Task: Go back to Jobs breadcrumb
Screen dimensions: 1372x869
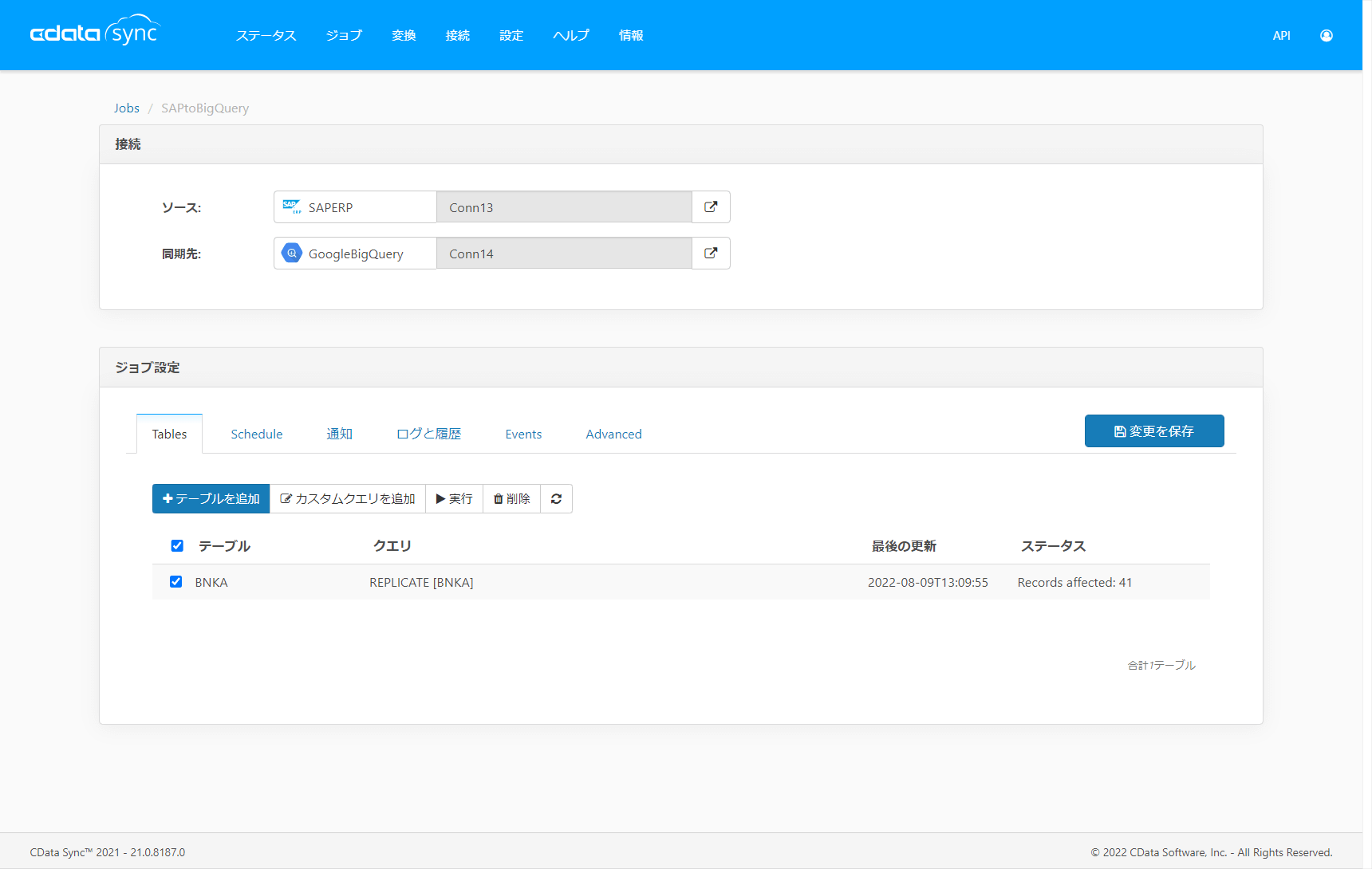Action: [x=127, y=108]
